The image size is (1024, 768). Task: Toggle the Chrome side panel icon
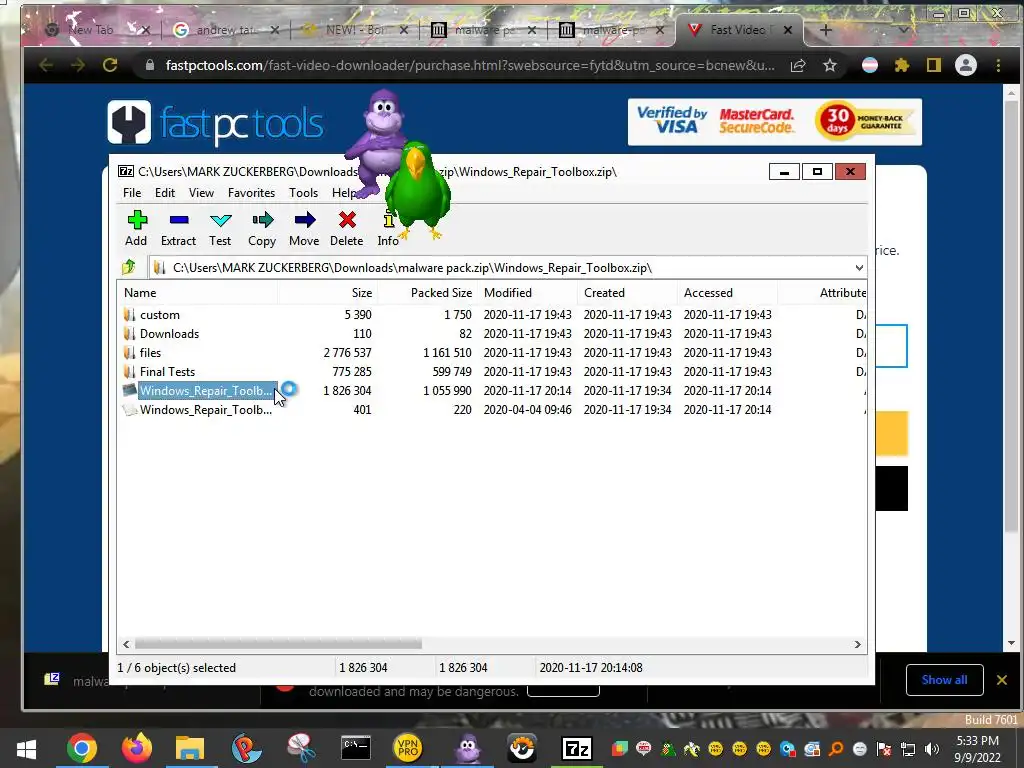[934, 65]
